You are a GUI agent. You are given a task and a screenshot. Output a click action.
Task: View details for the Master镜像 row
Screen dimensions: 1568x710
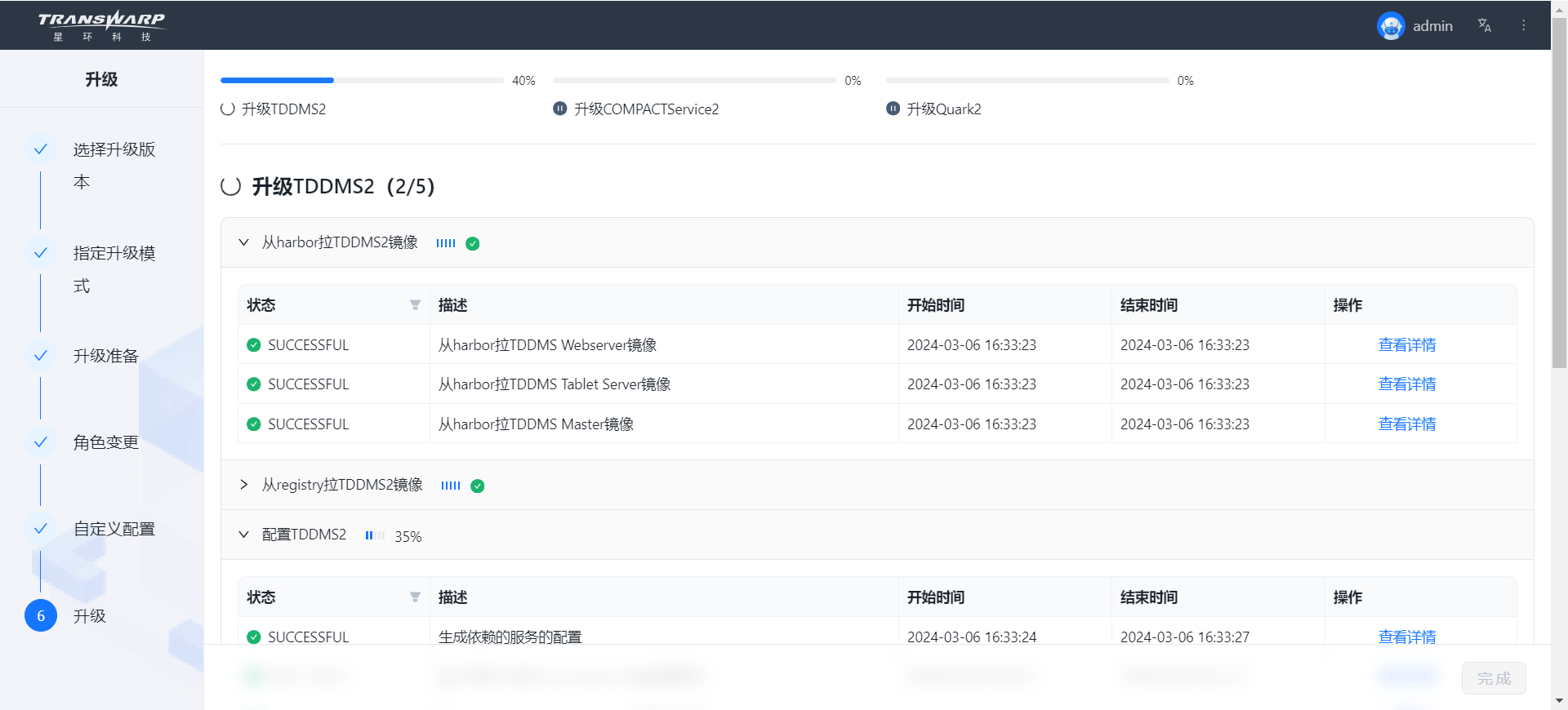coord(1406,424)
